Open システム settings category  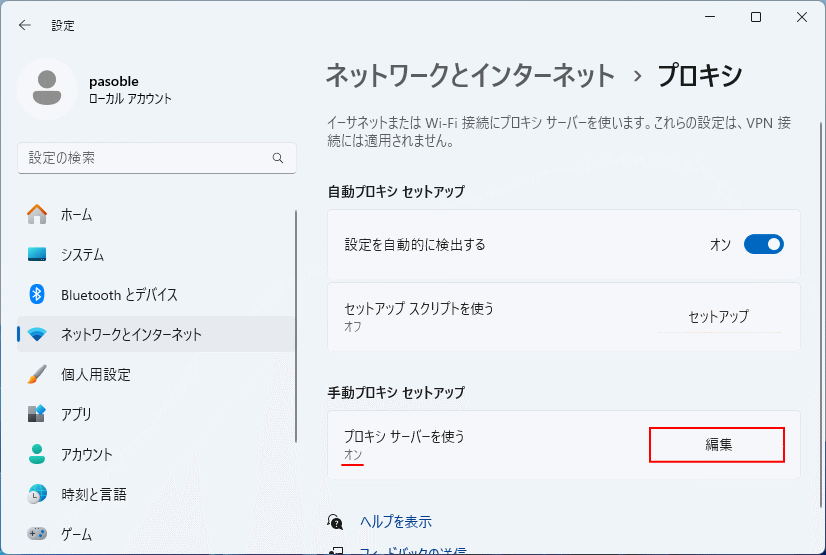click(156, 254)
